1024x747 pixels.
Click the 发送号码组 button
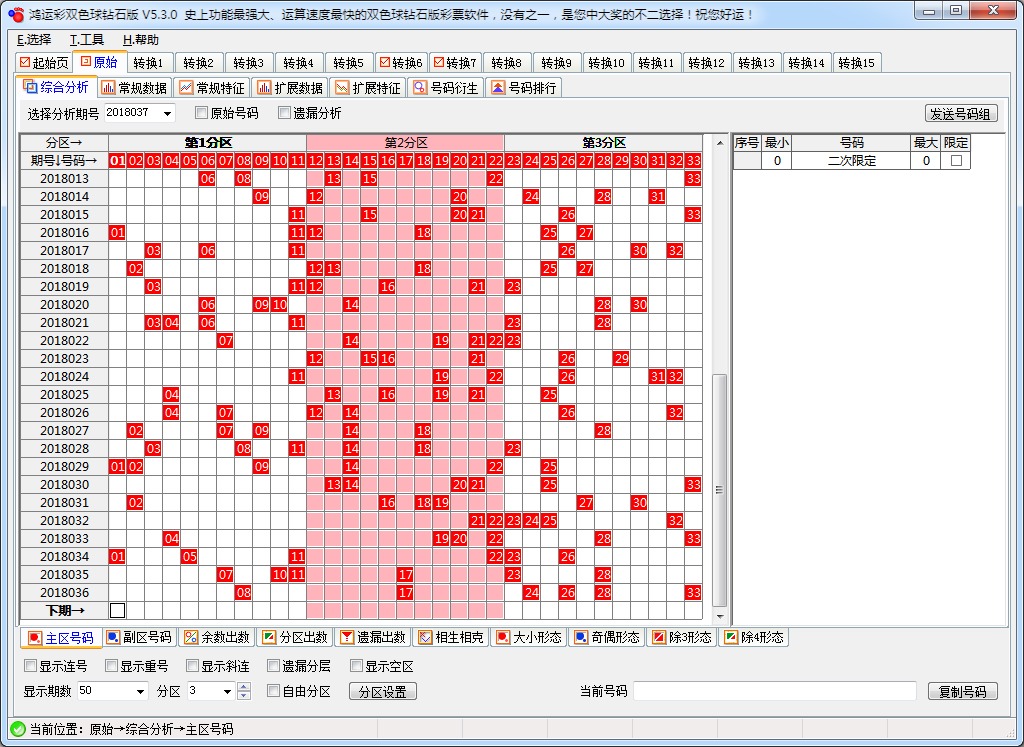tap(961, 114)
